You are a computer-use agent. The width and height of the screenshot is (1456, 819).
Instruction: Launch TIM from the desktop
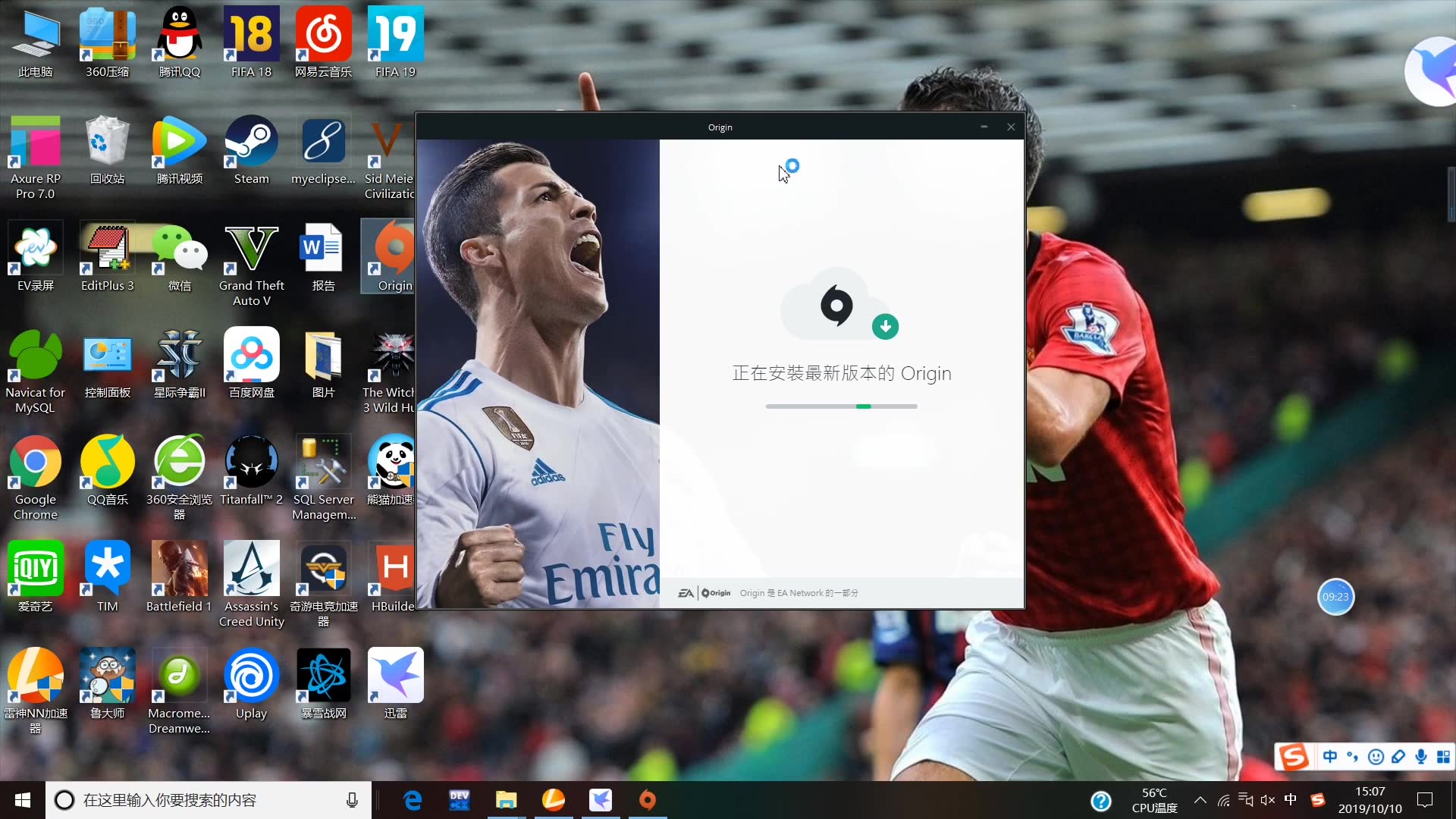point(107,577)
